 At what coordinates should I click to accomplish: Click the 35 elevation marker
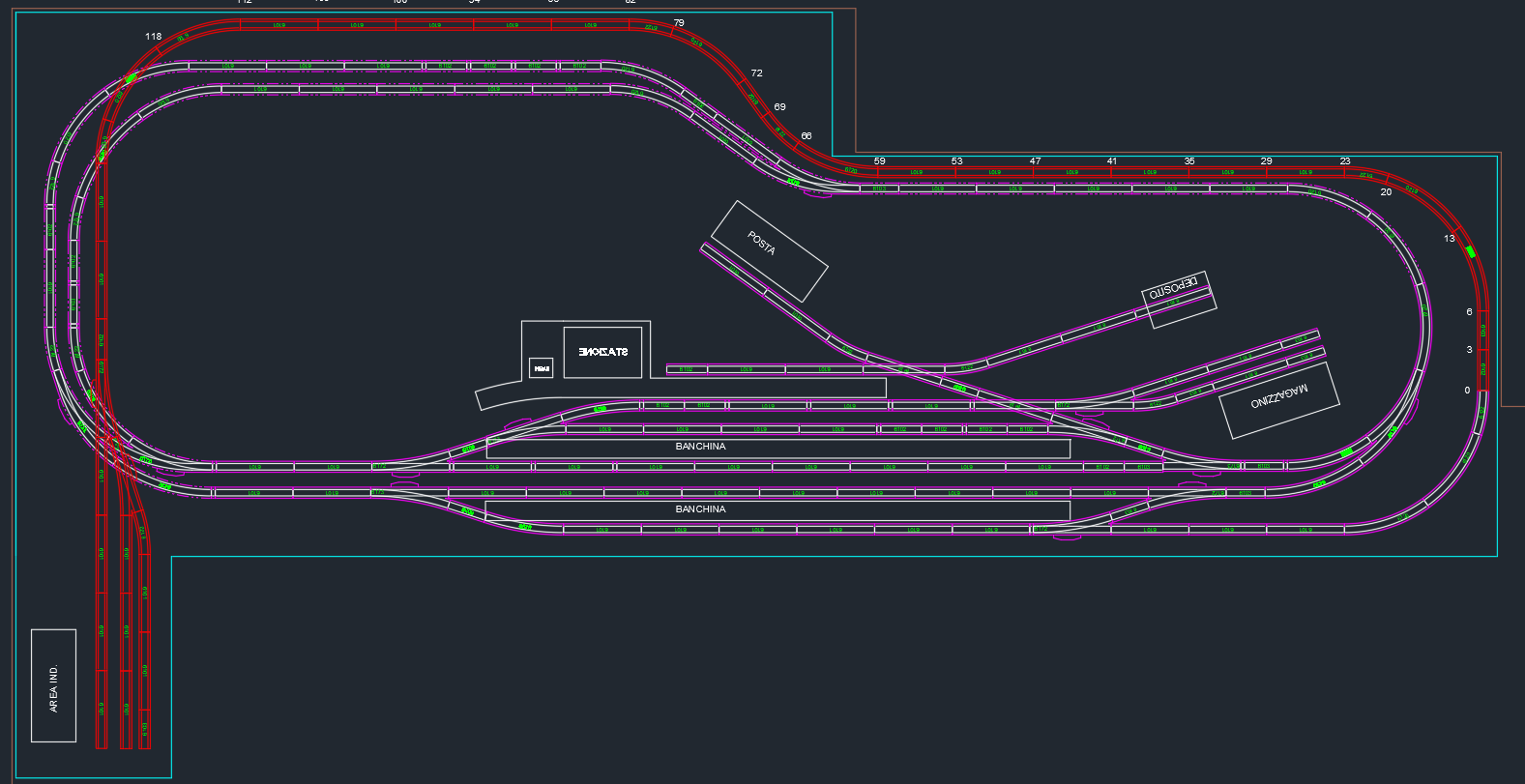pos(1189,161)
